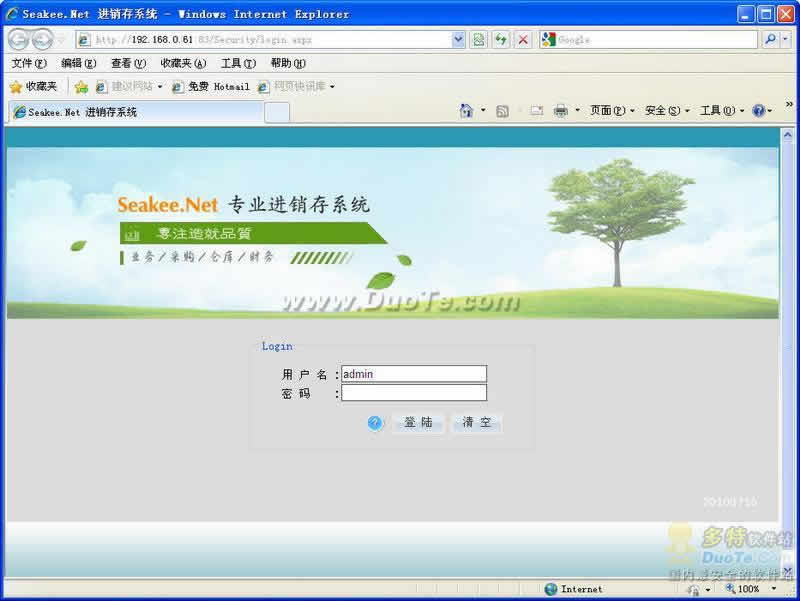Image resolution: width=800 pixels, height=601 pixels.
Task: Click the Internet security zone status
Action: pyautogui.click(x=573, y=589)
